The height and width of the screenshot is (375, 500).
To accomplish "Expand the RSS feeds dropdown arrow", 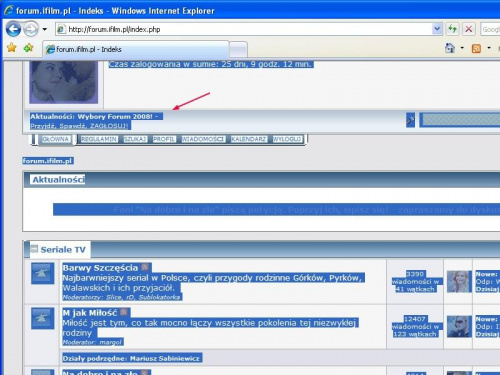I will pyautogui.click(x=489, y=48).
